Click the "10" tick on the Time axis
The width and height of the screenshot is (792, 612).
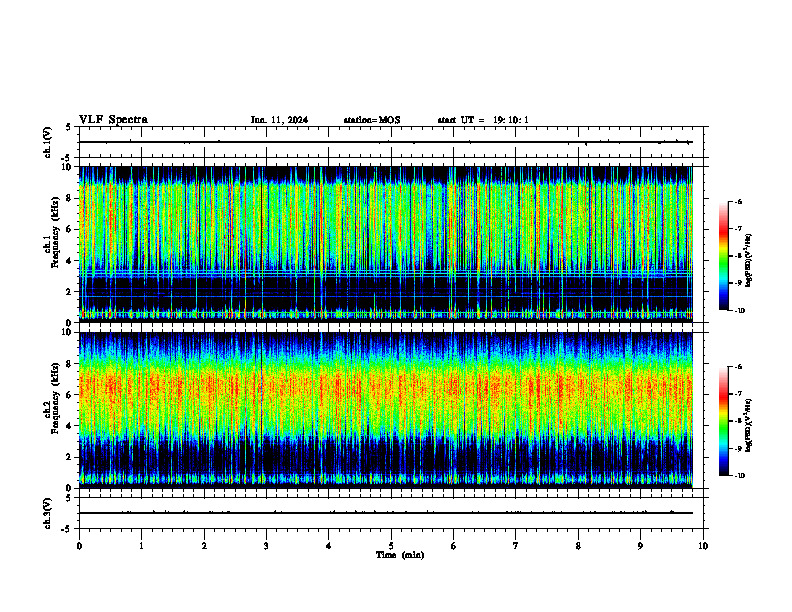[x=703, y=546]
